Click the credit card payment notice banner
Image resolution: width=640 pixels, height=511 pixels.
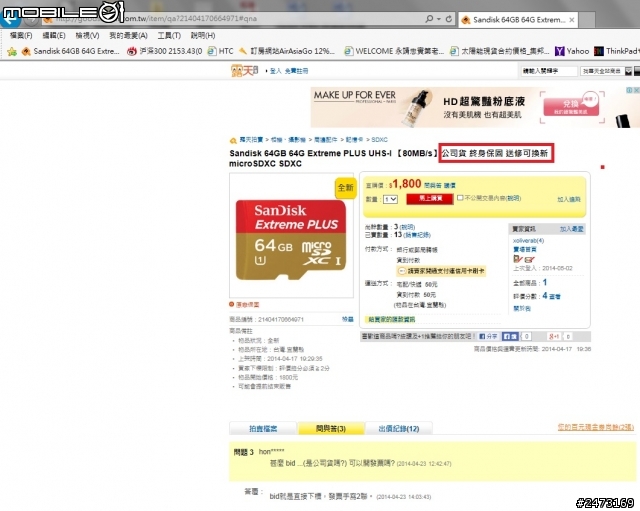[x=441, y=271]
